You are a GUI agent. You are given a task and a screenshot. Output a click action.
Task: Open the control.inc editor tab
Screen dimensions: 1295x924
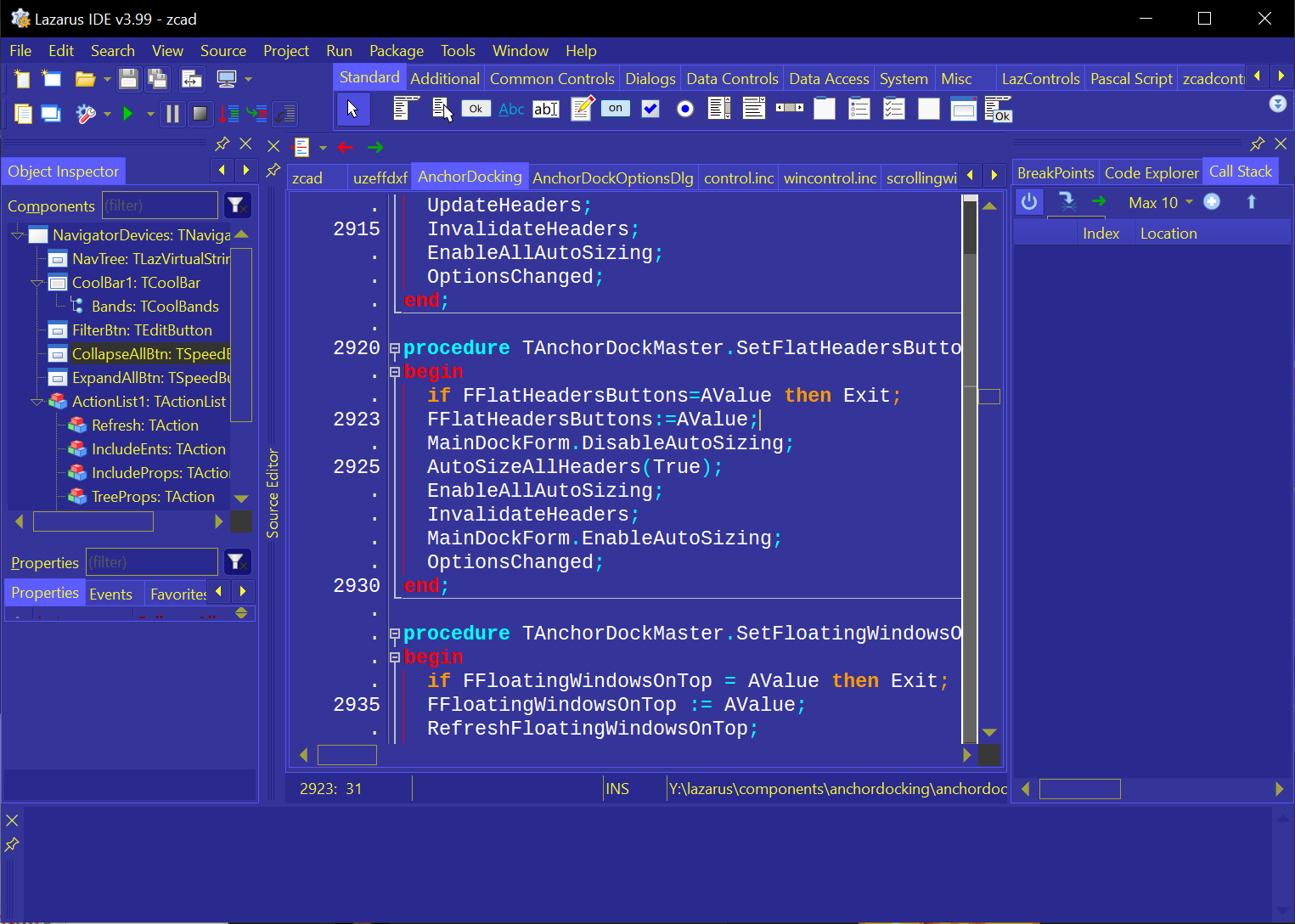click(738, 178)
